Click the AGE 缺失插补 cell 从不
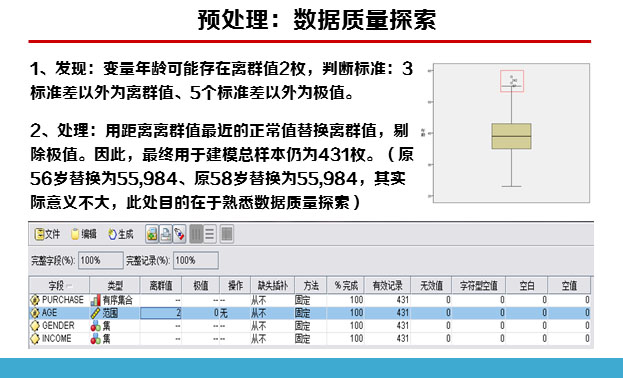The image size is (623, 378). [x=259, y=313]
